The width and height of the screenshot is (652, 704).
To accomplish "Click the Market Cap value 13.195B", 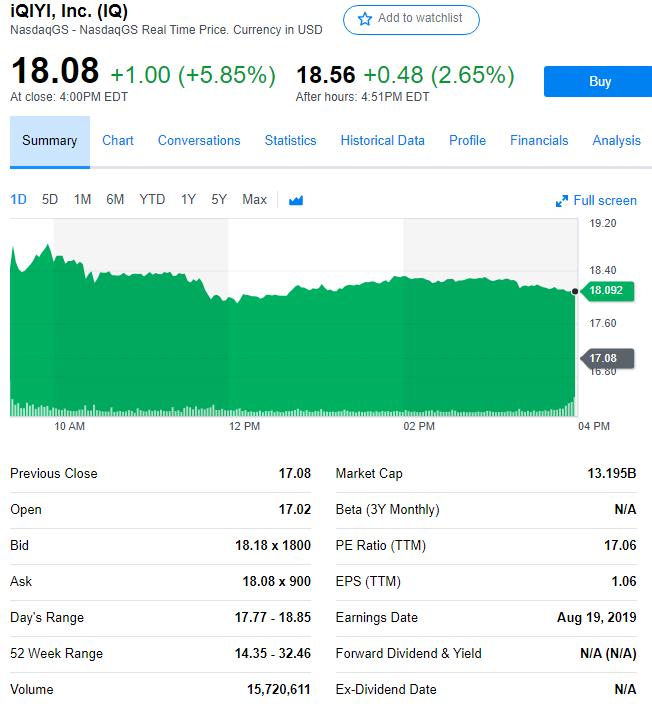I will coord(612,474).
